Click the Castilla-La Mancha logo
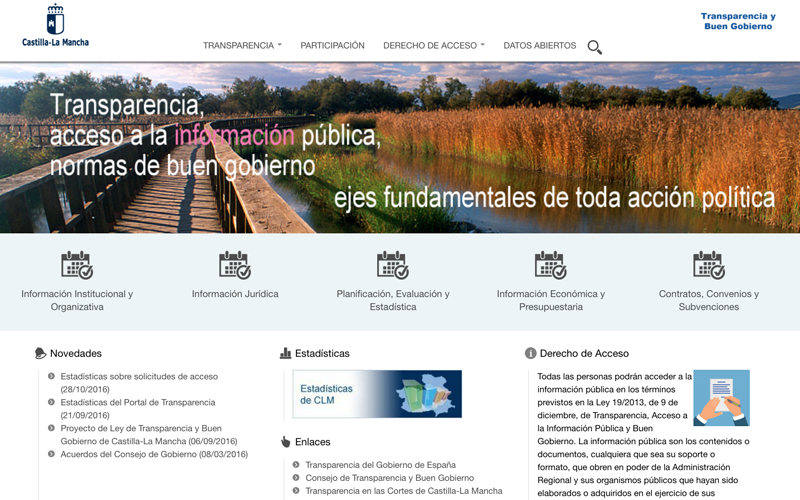The width and height of the screenshot is (800, 500). [55, 26]
